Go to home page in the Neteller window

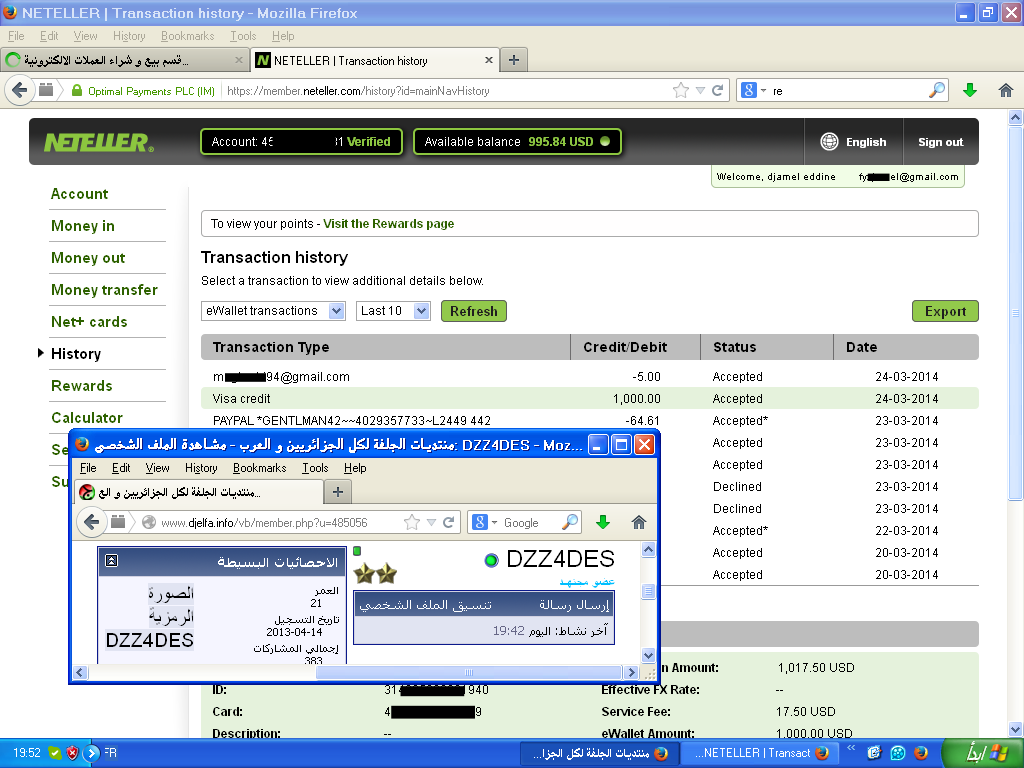[x=1006, y=90]
